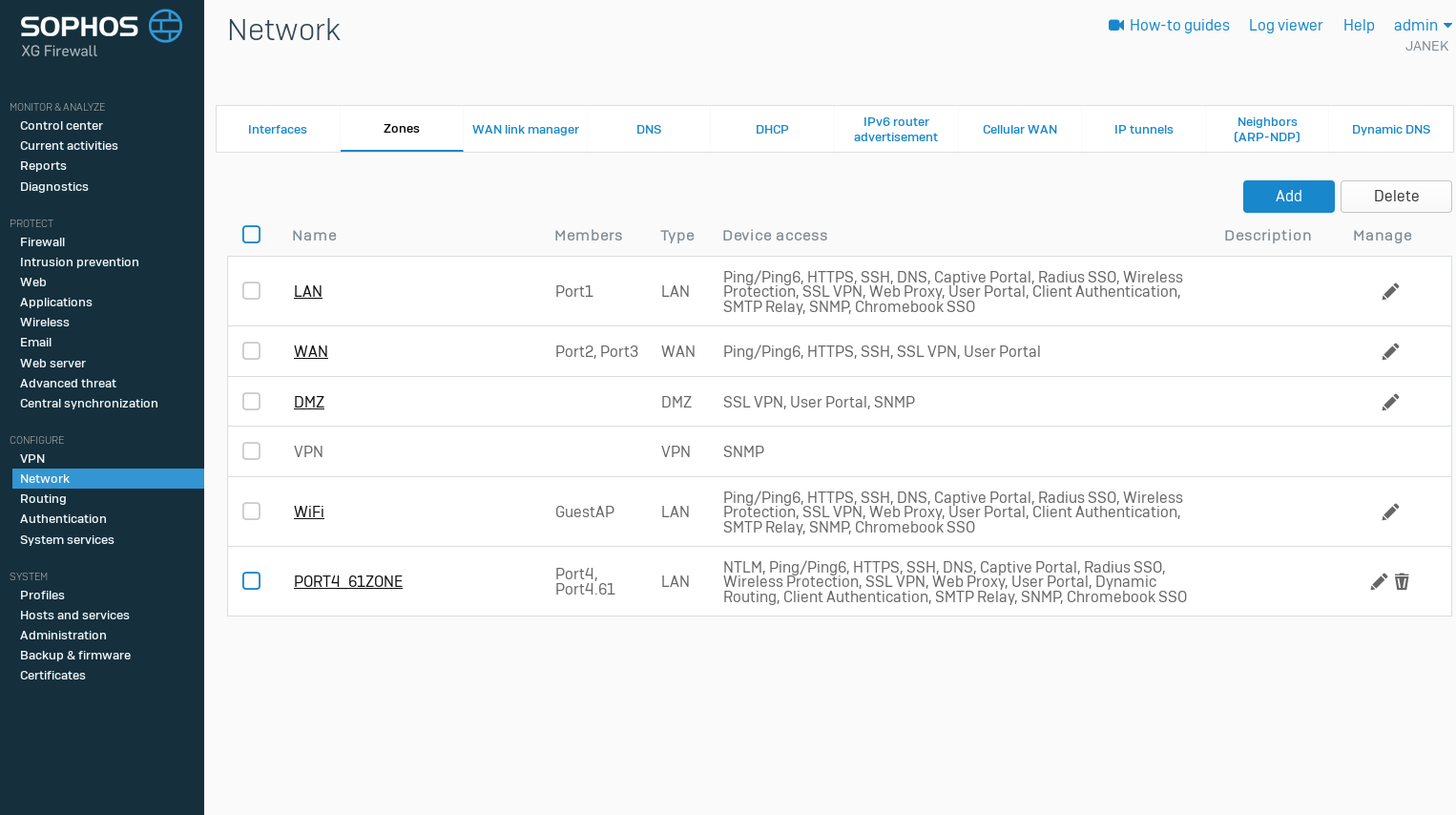1456x815 pixels.
Task: Edit the PORT4_61ZONE zone pencil icon
Action: (1379, 582)
